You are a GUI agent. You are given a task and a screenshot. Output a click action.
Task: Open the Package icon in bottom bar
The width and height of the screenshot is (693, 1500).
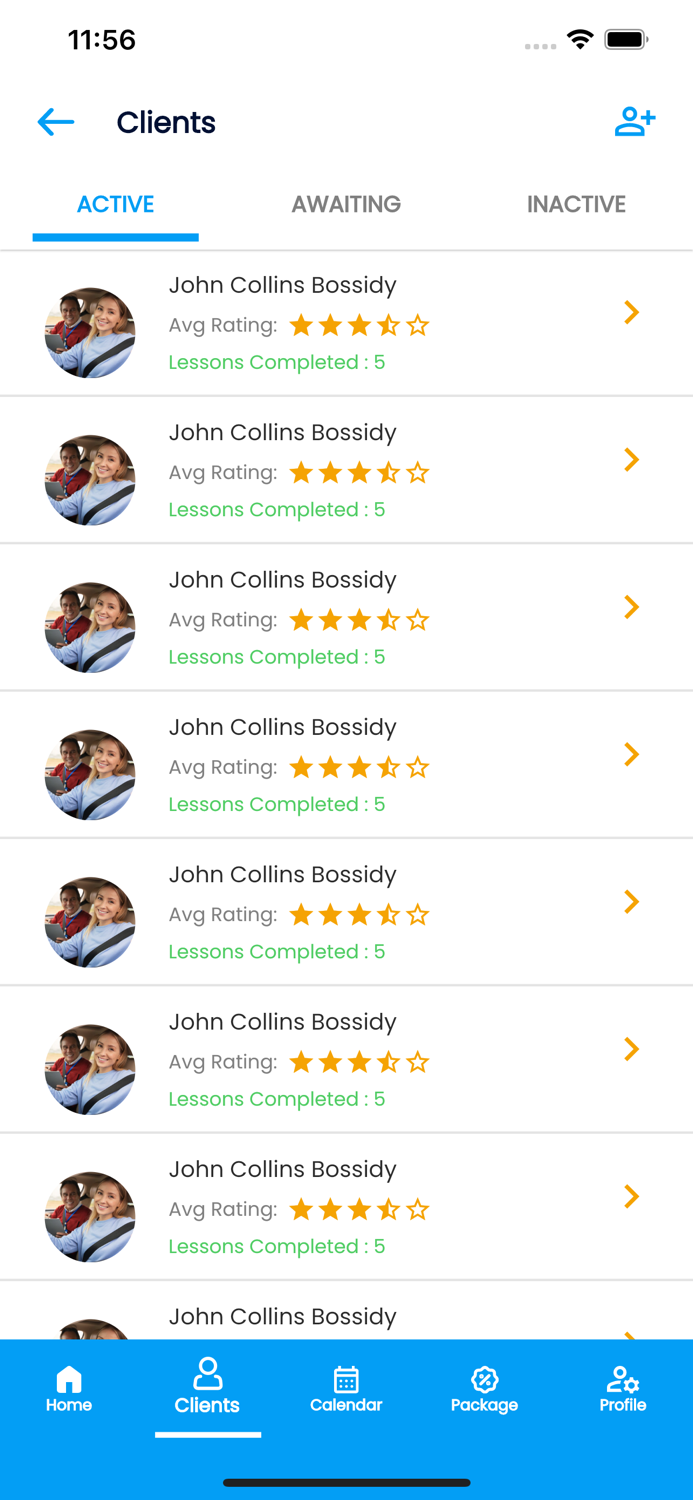[x=485, y=1380]
